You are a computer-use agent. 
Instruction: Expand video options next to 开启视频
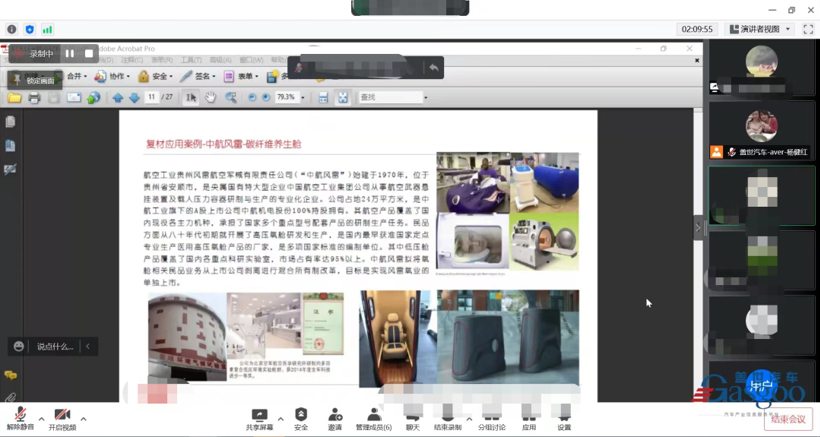pyautogui.click(x=83, y=419)
